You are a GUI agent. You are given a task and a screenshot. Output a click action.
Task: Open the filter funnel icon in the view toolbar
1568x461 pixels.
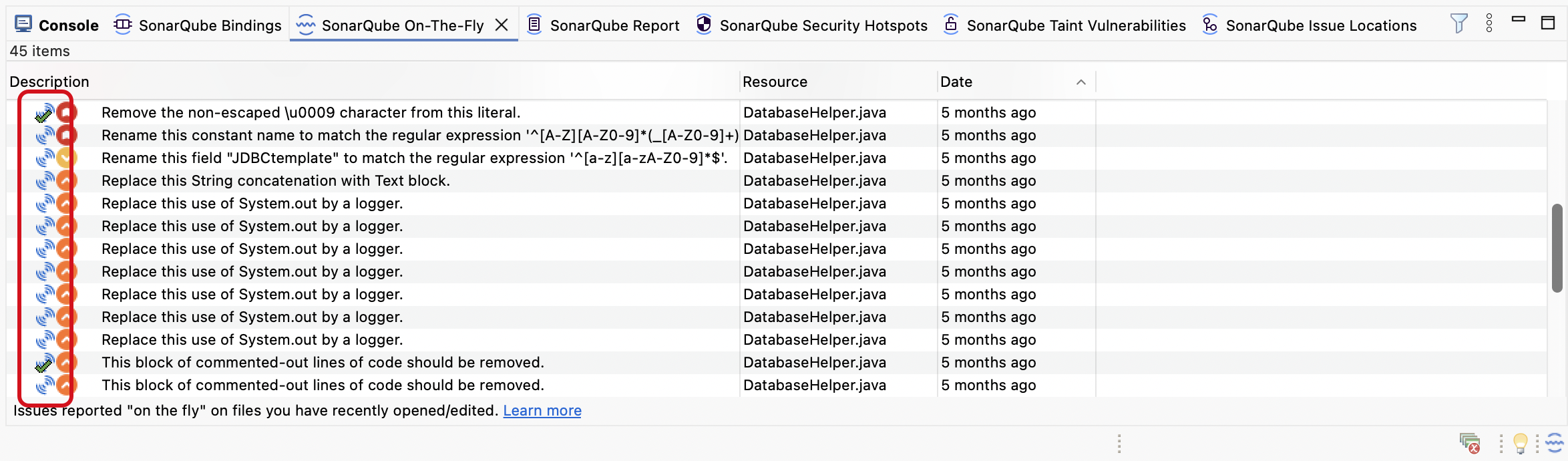tap(1459, 24)
